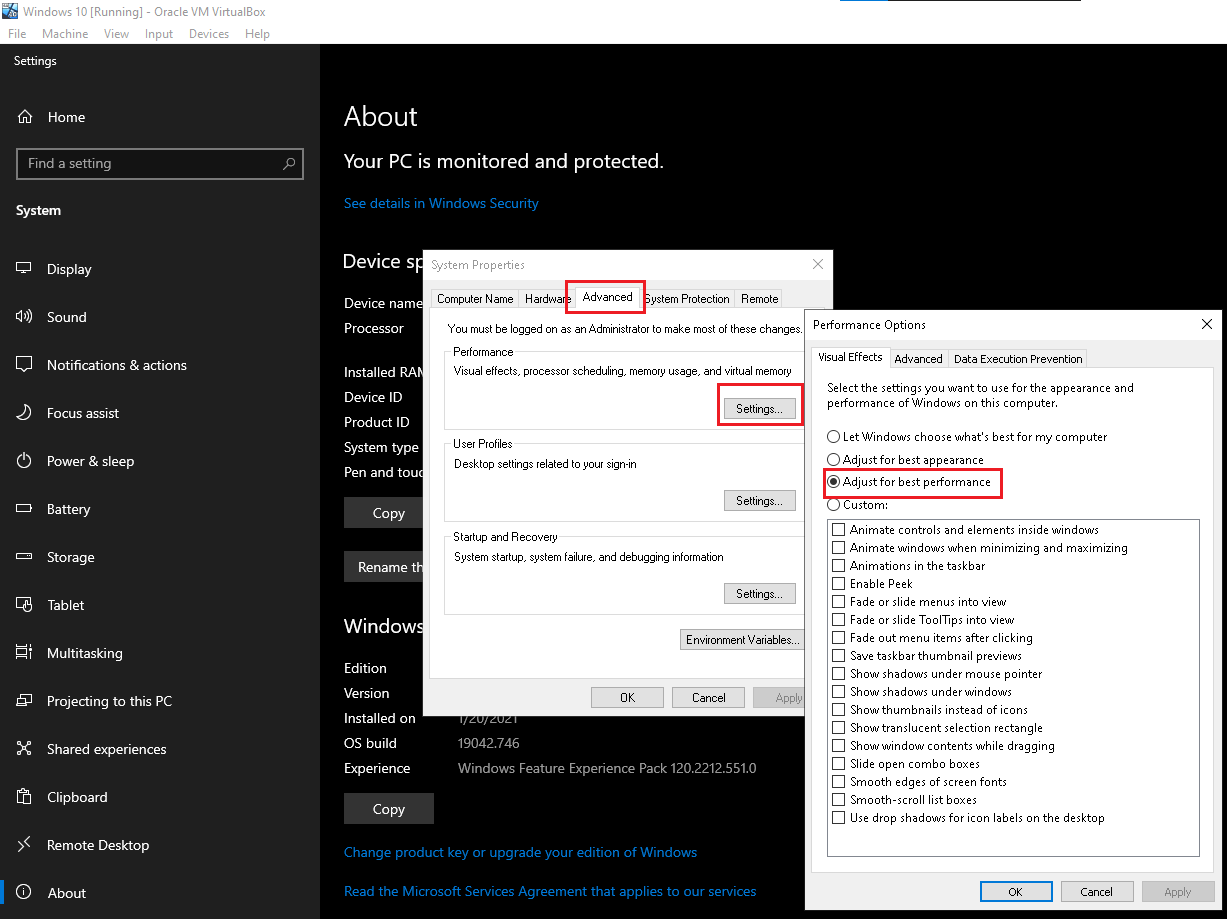Check Animate controls and elements inside windows
Viewport: 1227px width, 919px height.
[x=839, y=530]
